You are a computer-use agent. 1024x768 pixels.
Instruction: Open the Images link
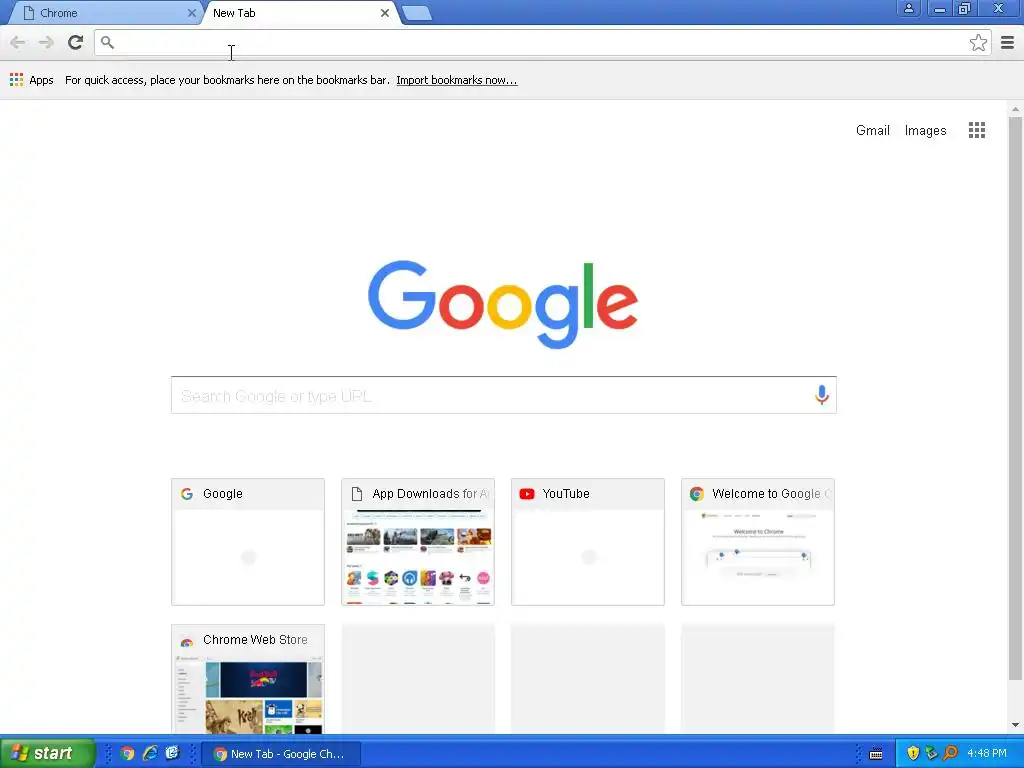tap(925, 130)
